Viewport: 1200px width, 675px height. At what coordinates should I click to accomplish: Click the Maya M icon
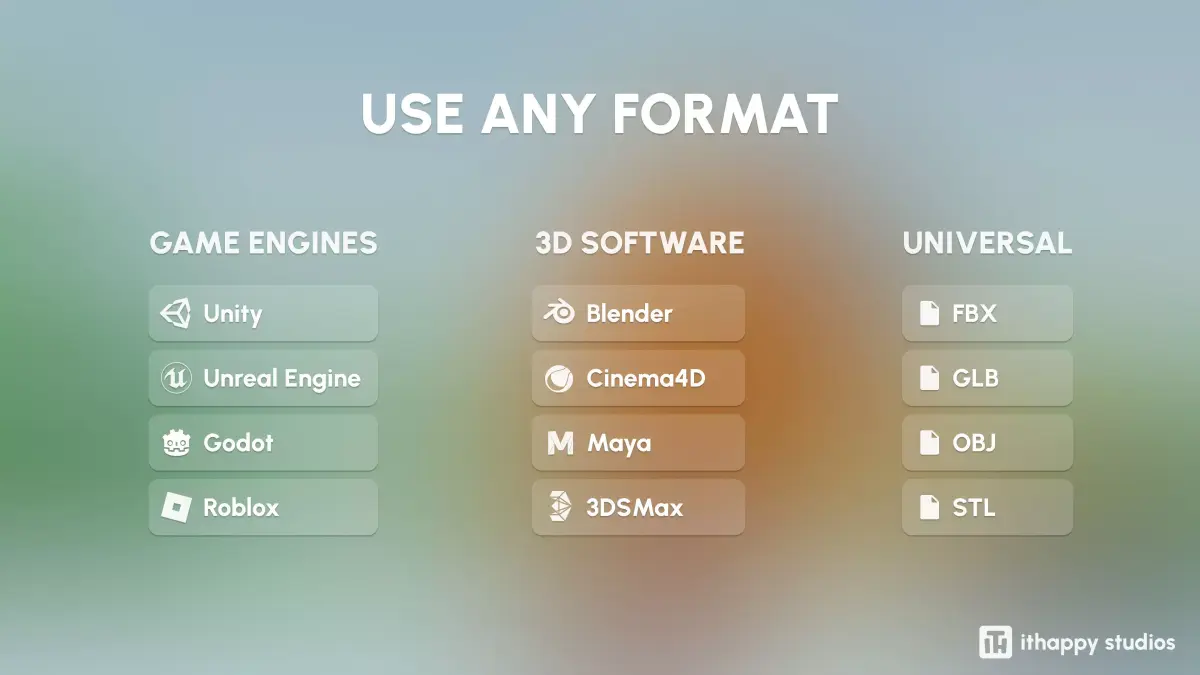559,443
